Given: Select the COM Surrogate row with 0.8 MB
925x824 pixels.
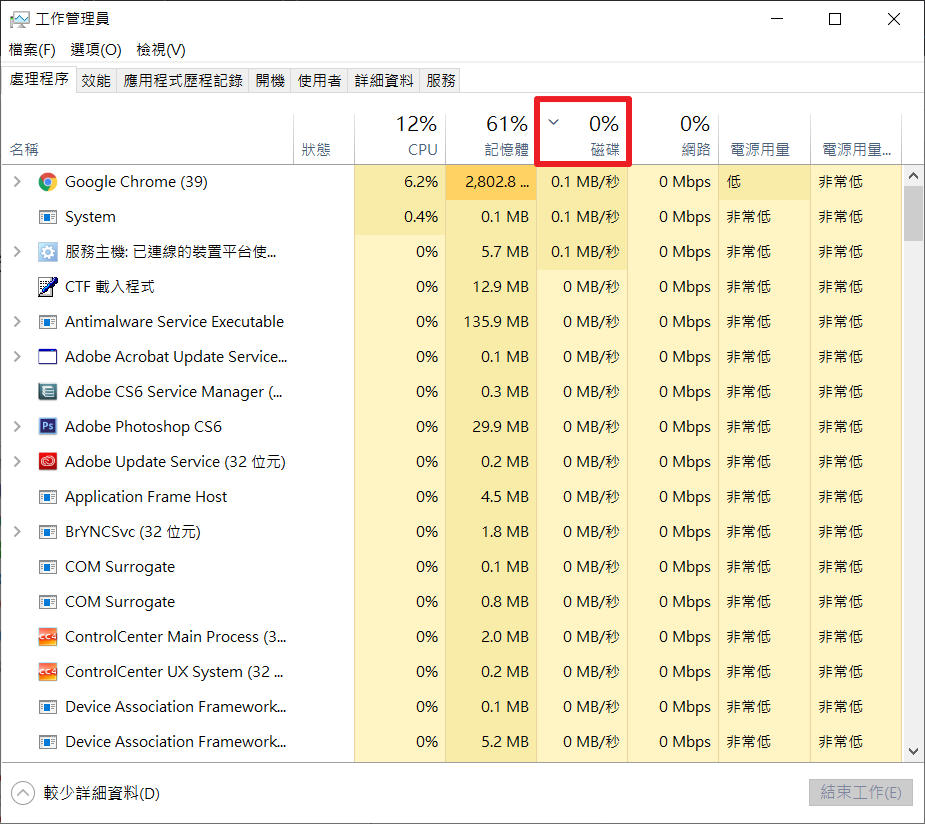Looking at the screenshot, I should (x=452, y=602).
